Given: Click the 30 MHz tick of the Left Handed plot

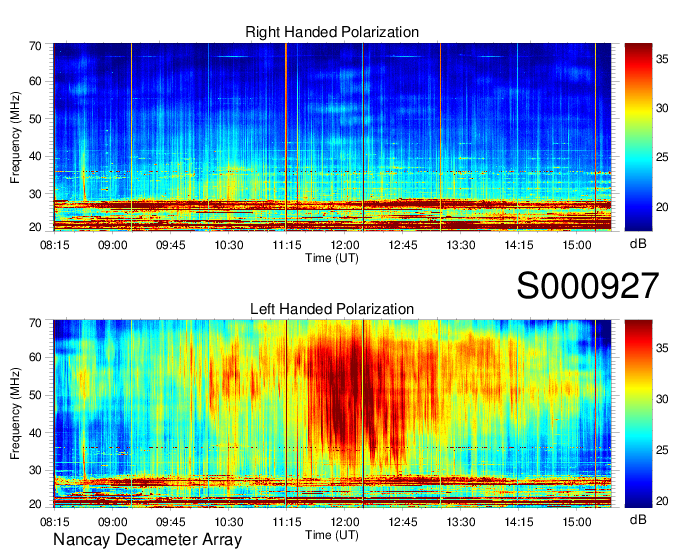Looking at the screenshot, I should (35, 470).
